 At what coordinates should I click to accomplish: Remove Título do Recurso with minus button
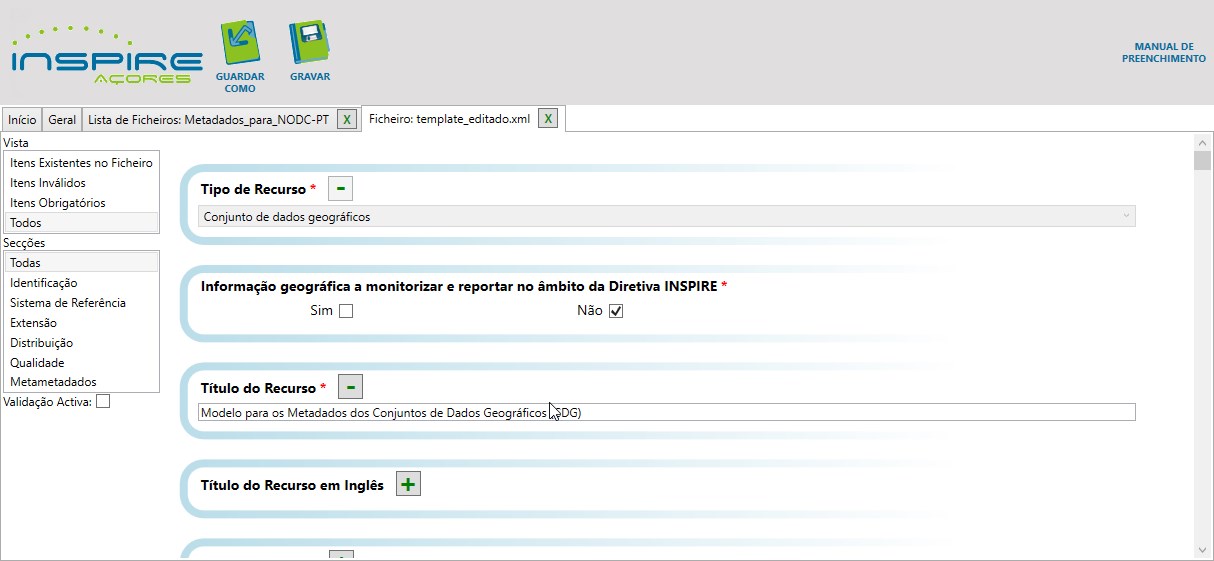tap(350, 387)
